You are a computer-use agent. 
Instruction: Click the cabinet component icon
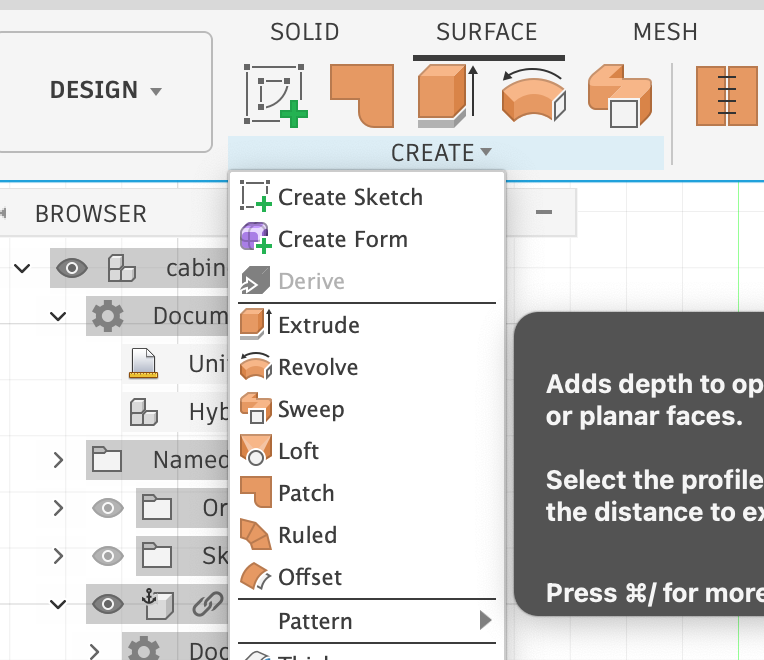(x=121, y=268)
